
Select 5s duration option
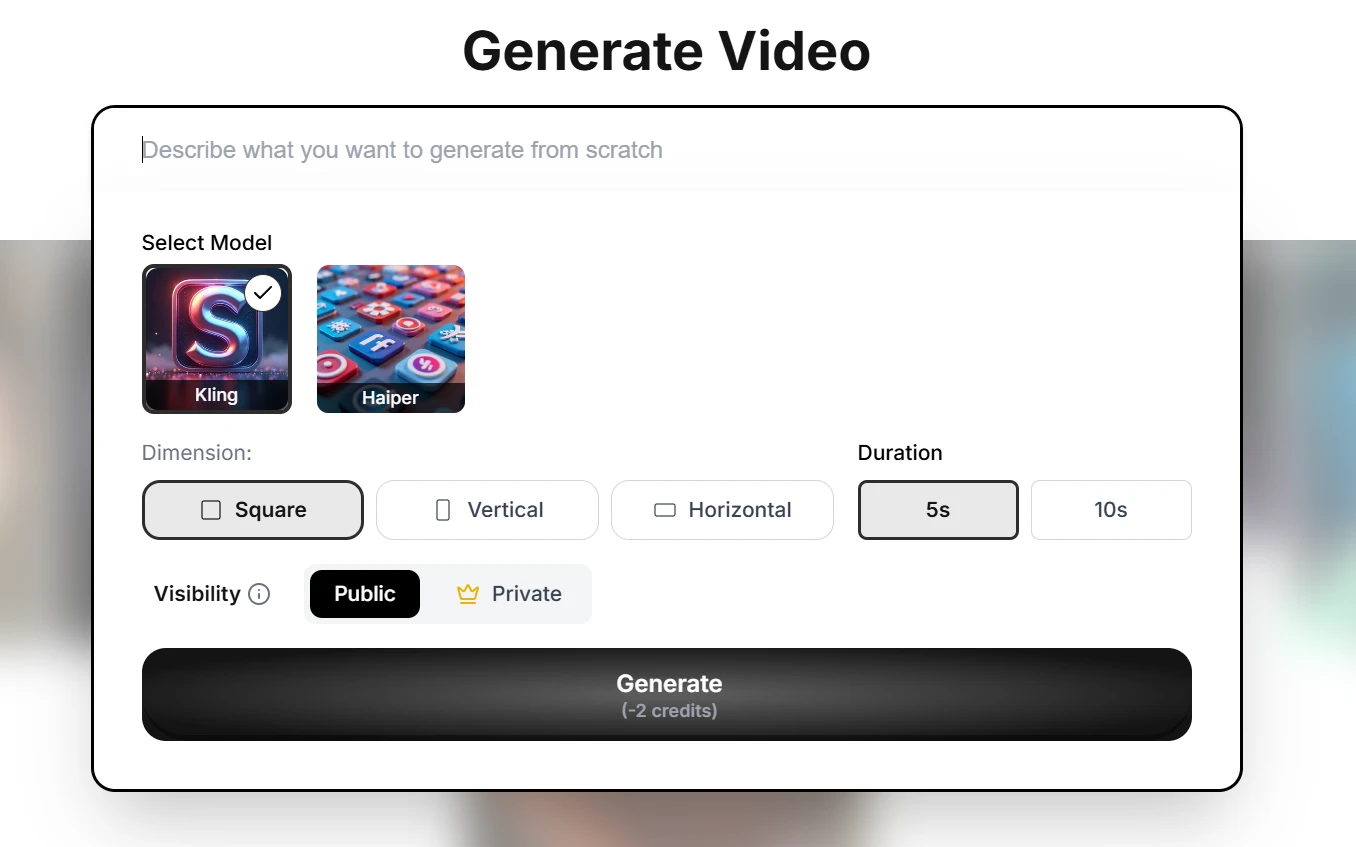click(x=938, y=510)
